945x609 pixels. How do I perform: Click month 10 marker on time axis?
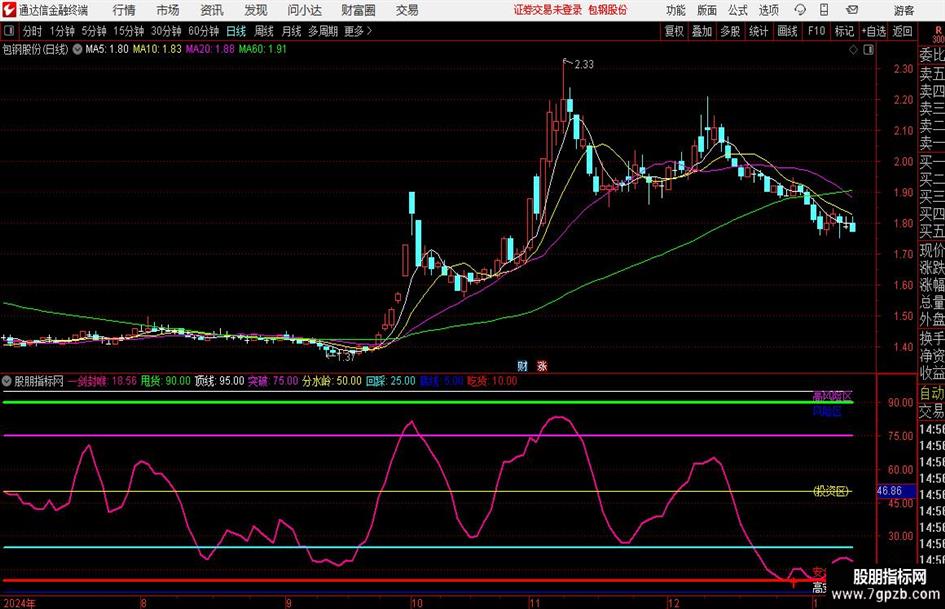(416, 603)
